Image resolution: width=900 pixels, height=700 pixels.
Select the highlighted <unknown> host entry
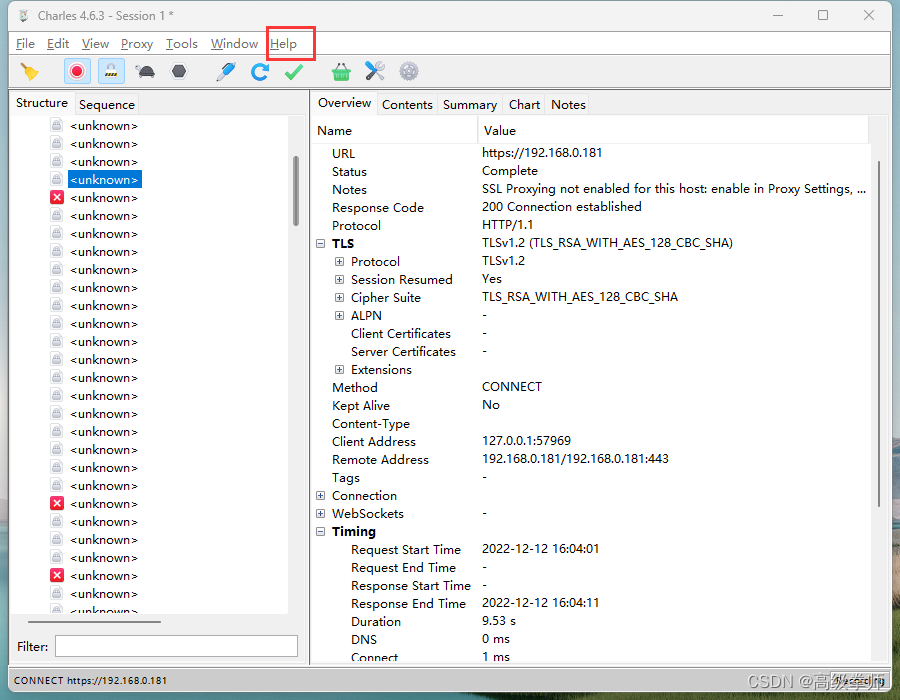[104, 180]
